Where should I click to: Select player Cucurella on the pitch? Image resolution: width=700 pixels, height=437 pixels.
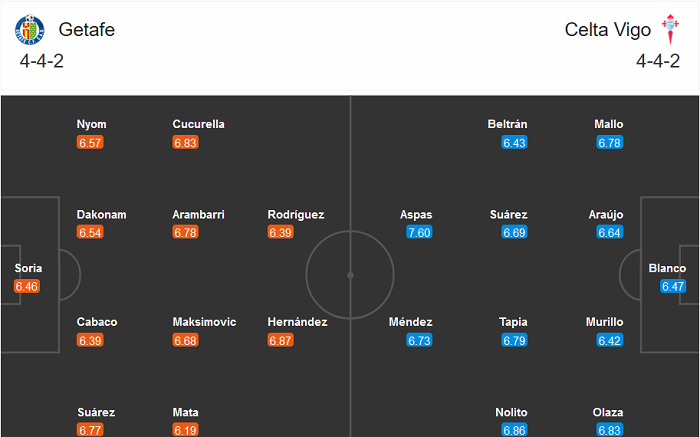[199, 124]
